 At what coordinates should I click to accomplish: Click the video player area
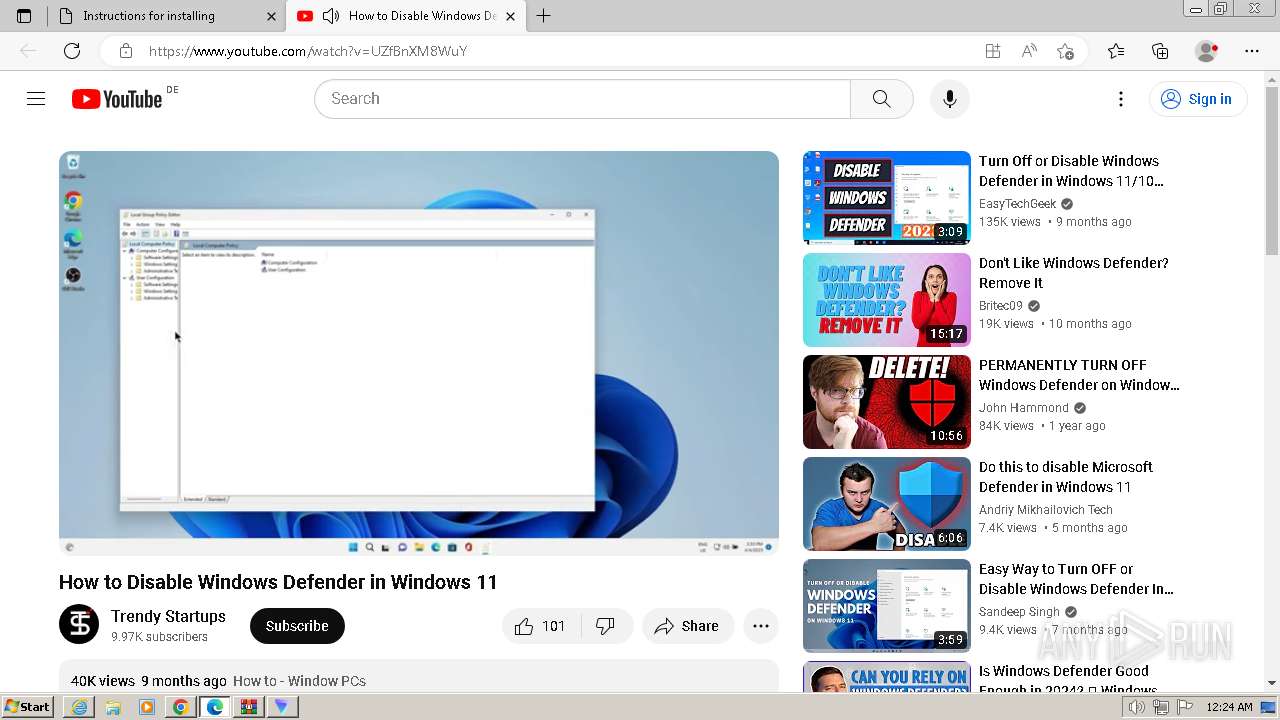click(419, 353)
